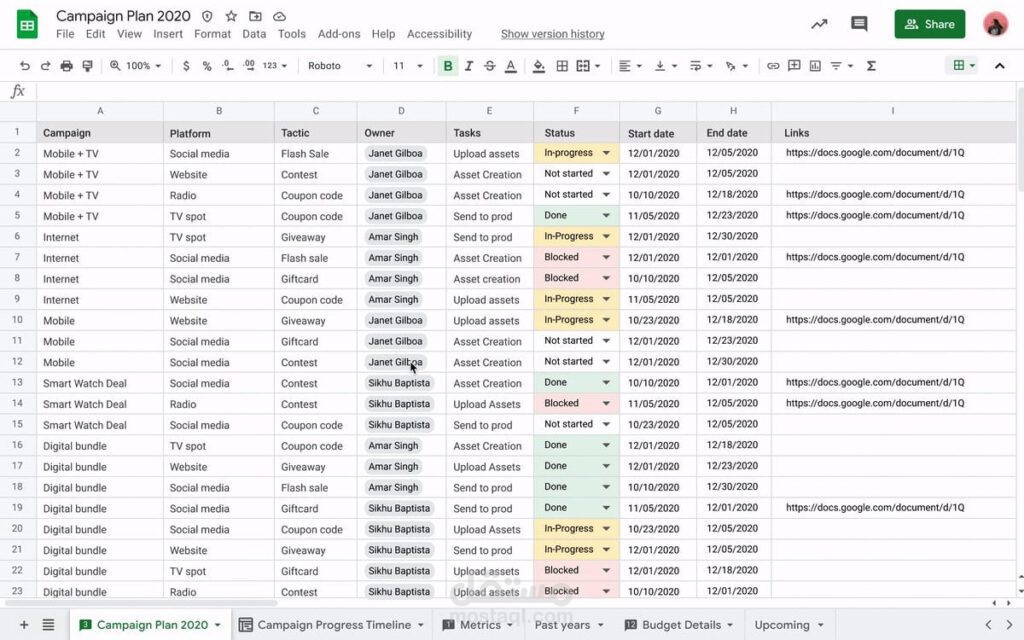This screenshot has width=1024, height=640.
Task: Open vertical align dropdown
Action: pos(666,66)
